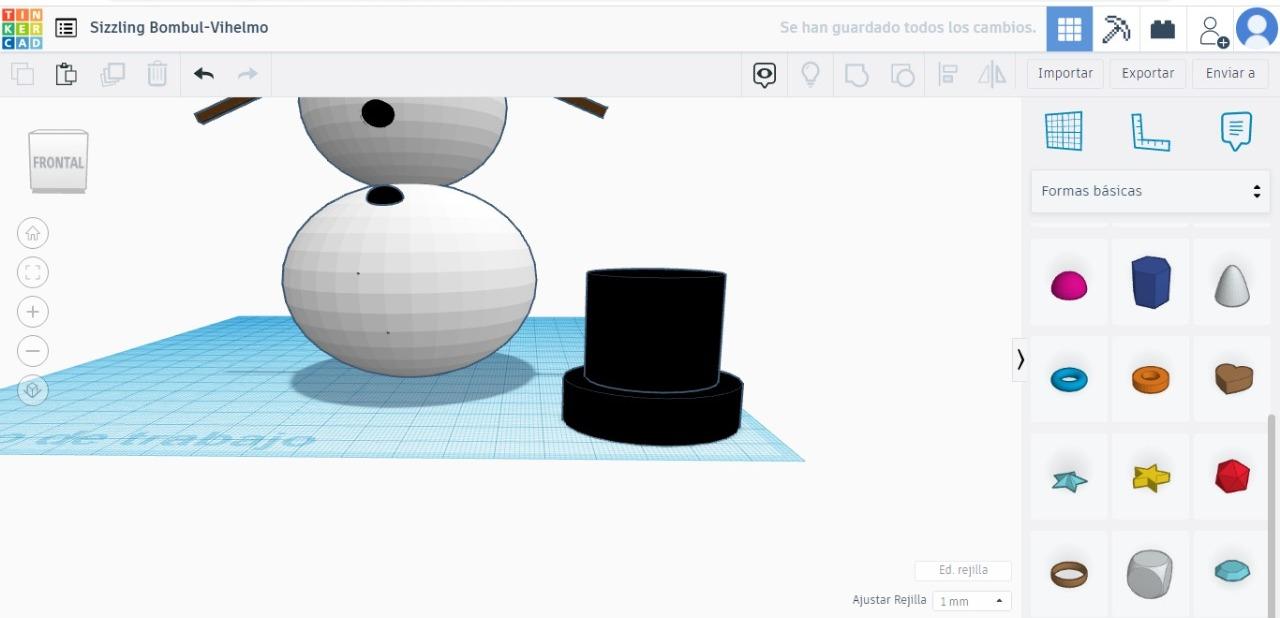This screenshot has width=1280, height=618.
Task: Click the Mirror flip icon
Action: [992, 75]
